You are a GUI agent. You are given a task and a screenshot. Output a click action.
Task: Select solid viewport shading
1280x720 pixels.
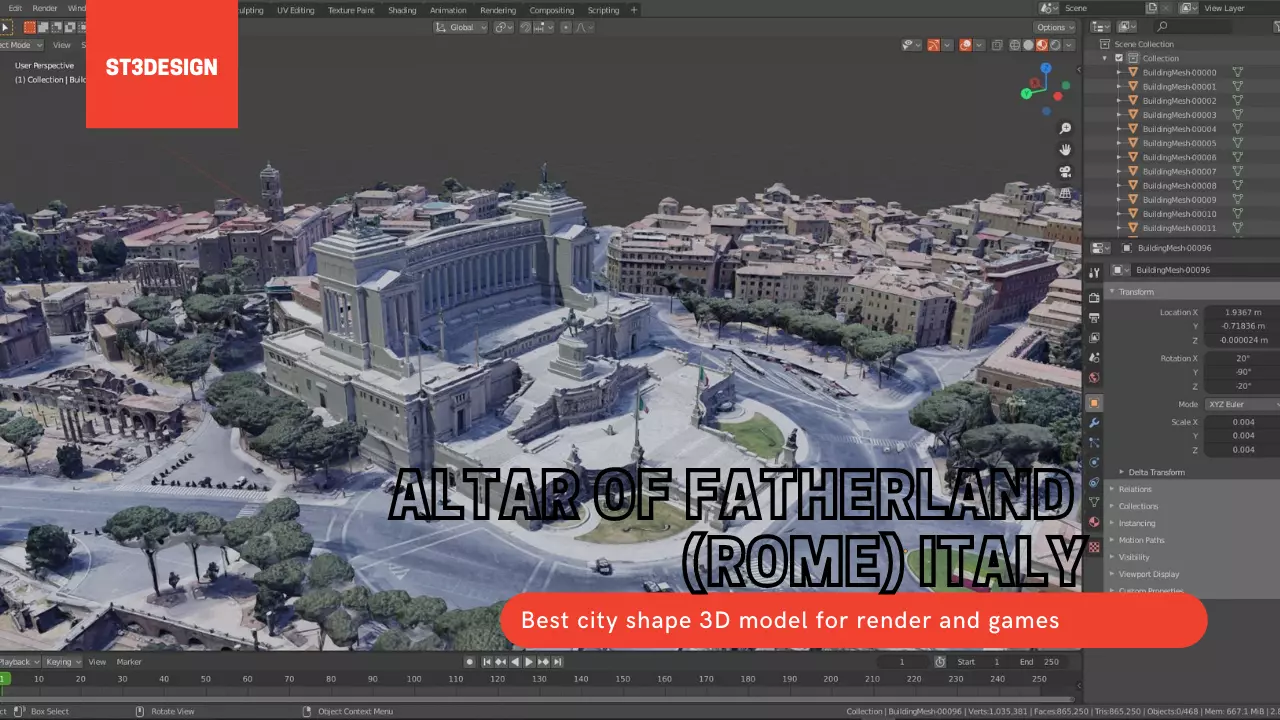tap(1028, 45)
